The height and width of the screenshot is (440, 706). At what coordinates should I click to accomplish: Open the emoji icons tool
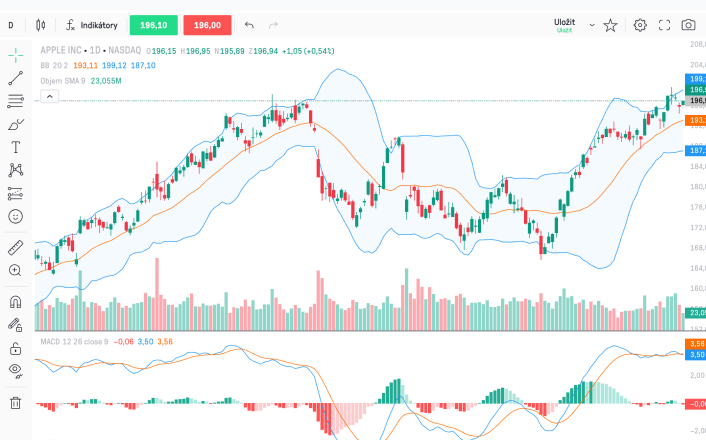16,217
